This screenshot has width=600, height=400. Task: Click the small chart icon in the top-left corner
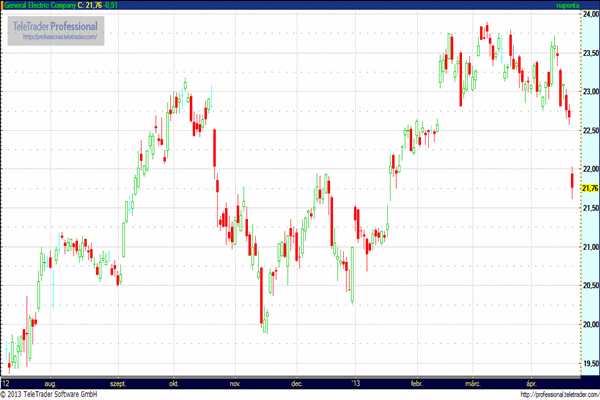[x=4, y=5]
